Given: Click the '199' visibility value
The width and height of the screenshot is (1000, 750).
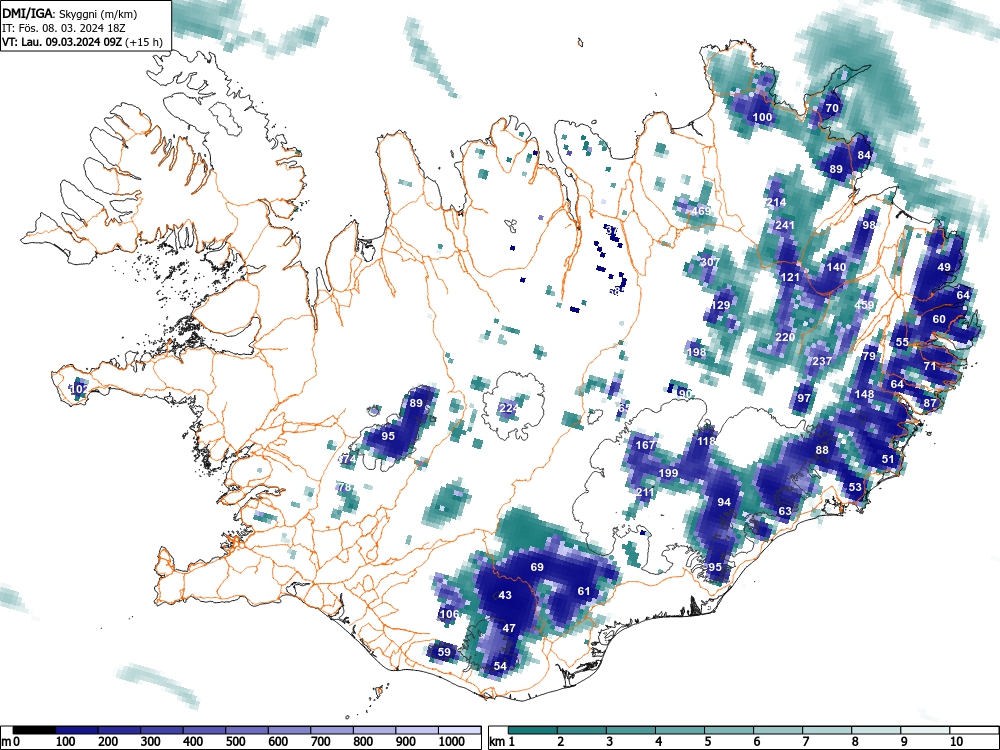Looking at the screenshot, I should point(668,473).
